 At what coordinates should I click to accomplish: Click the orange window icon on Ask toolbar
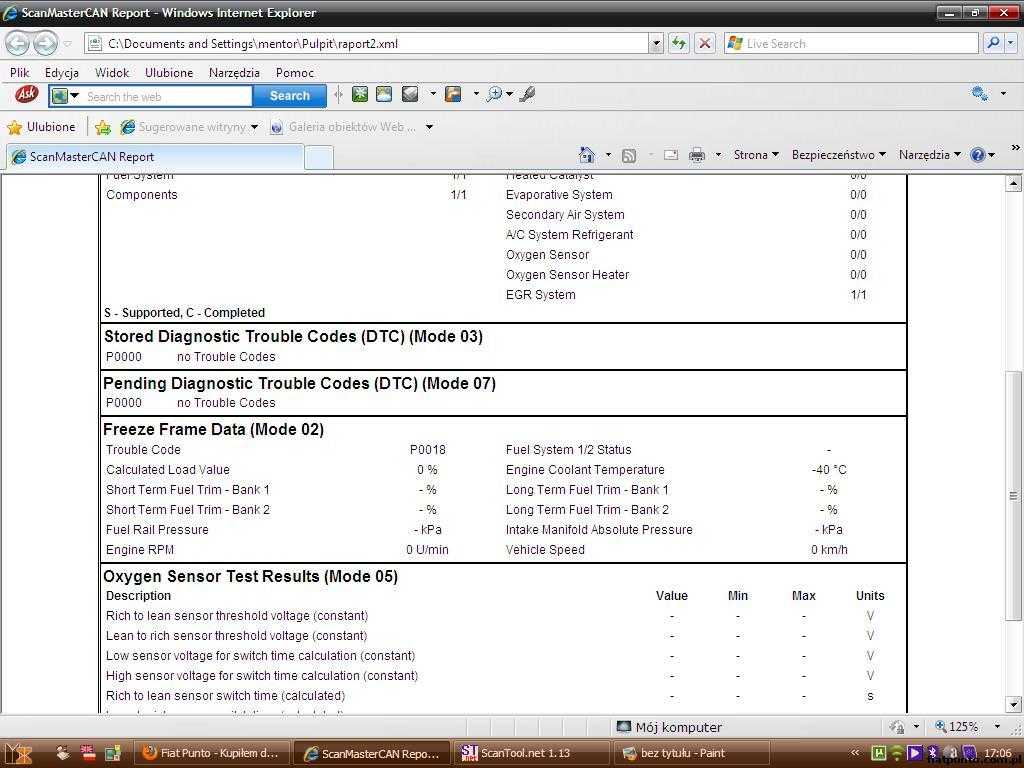453,95
